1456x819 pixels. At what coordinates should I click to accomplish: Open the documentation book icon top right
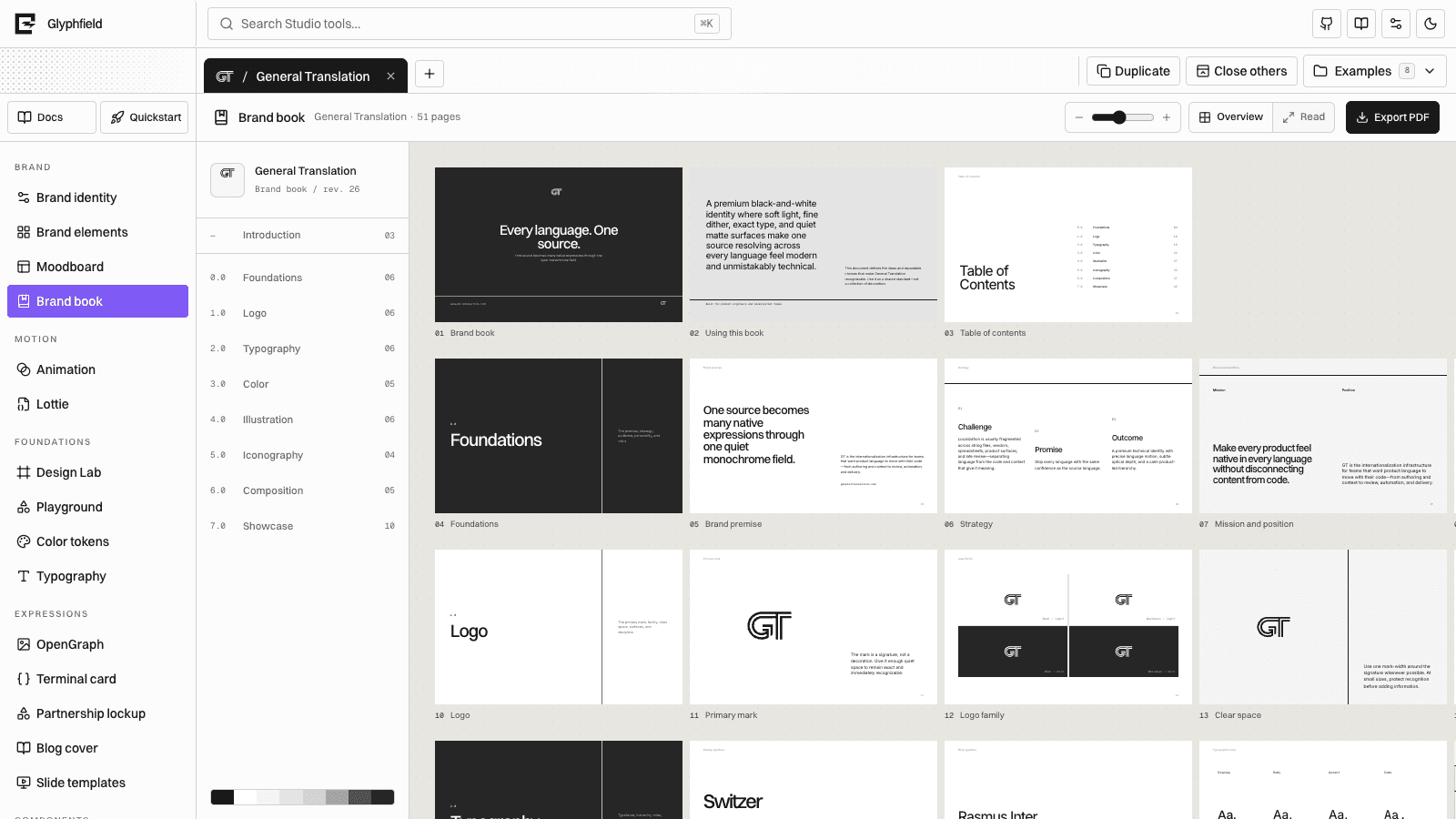pos(1361,24)
